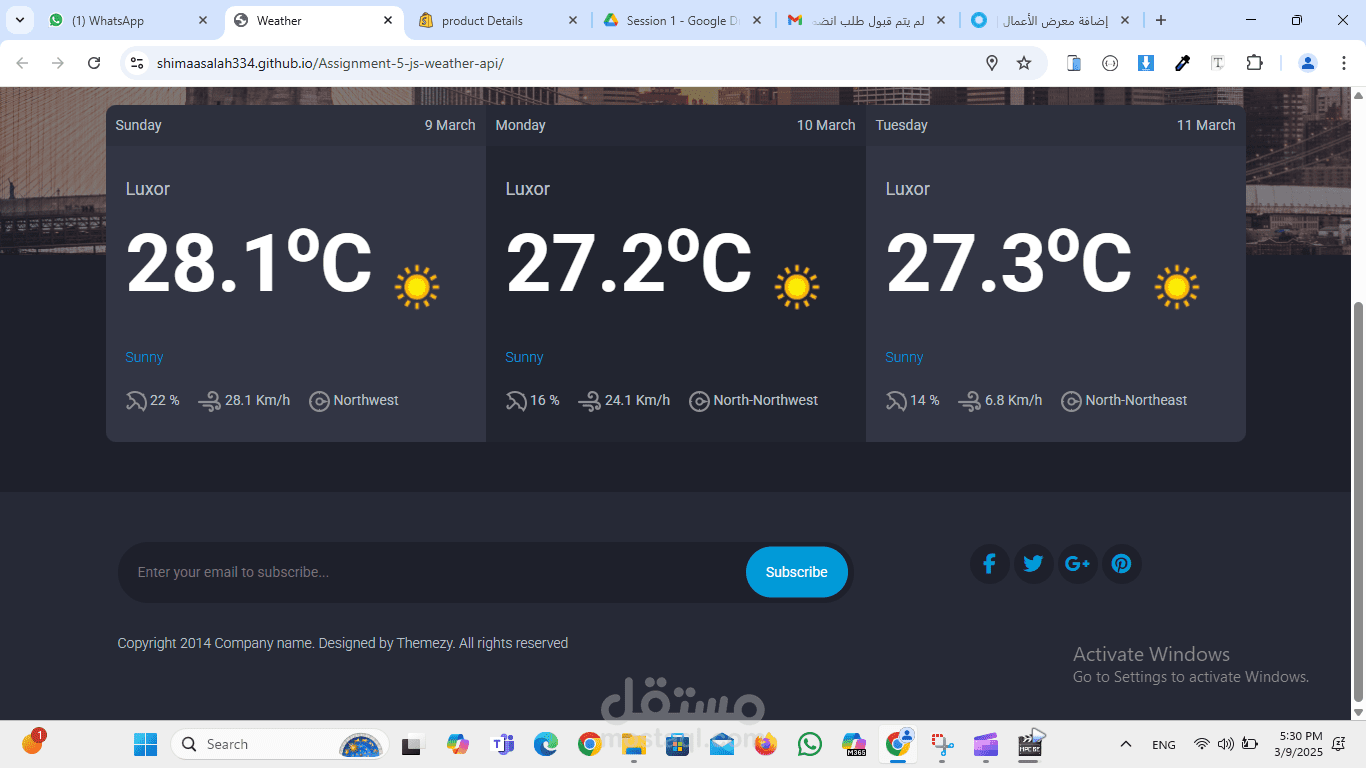Click the 28.1°C temperature reading
This screenshot has height=768, width=1366.
tap(249, 263)
